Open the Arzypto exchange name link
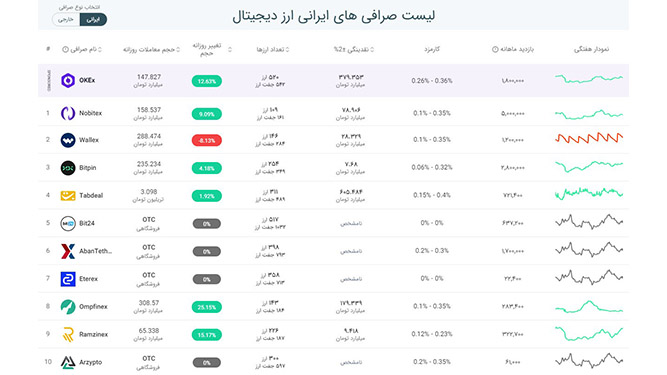The width and height of the screenshot is (667, 375). (x=91, y=362)
